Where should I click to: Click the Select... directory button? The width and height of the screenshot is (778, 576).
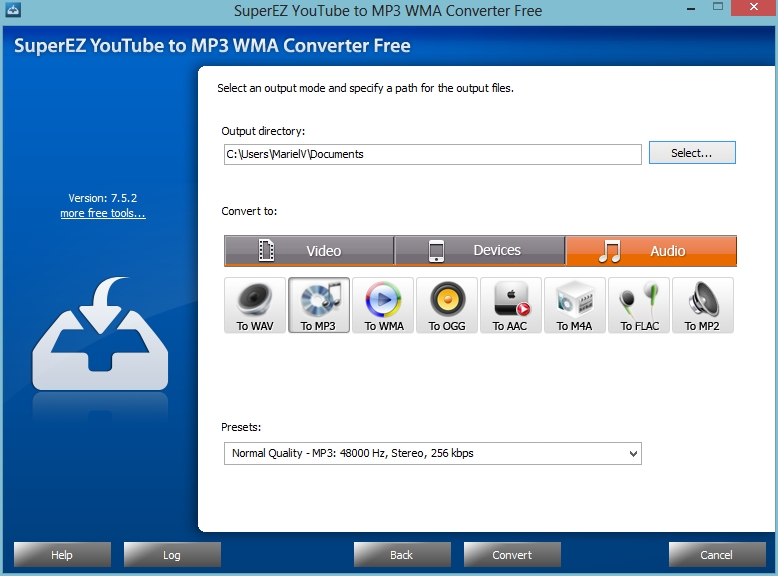692,153
